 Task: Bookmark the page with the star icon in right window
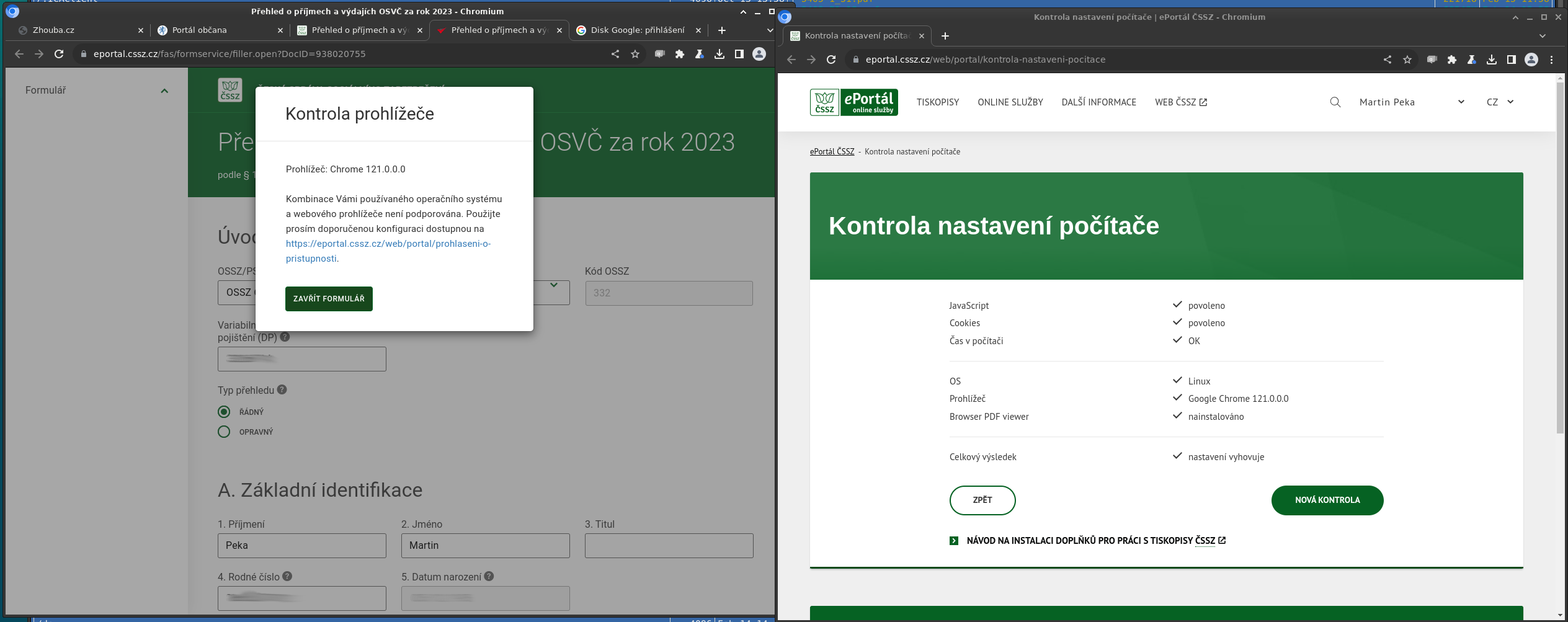(x=1407, y=60)
